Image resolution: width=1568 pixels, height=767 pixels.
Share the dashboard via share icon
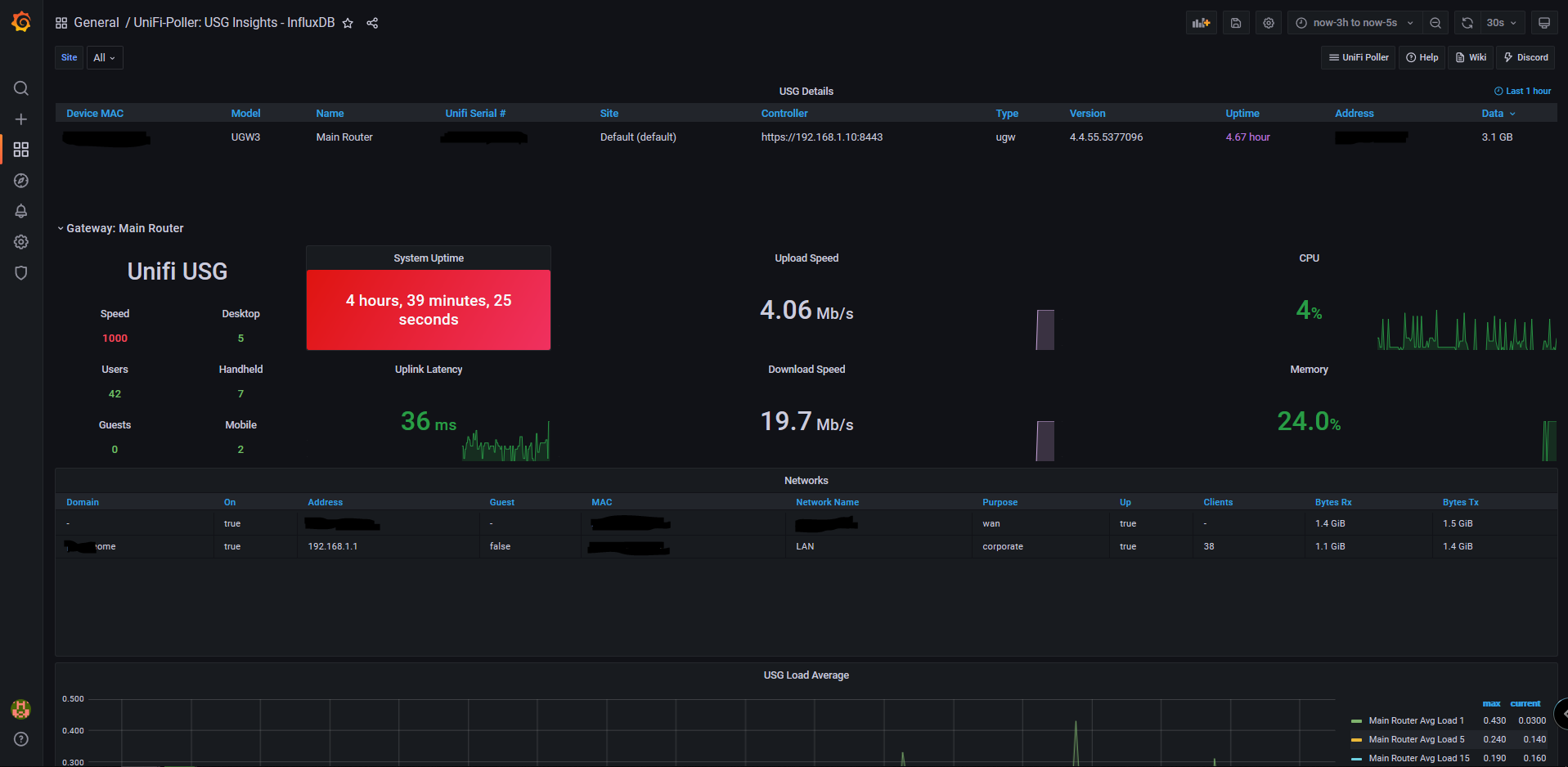coord(372,23)
